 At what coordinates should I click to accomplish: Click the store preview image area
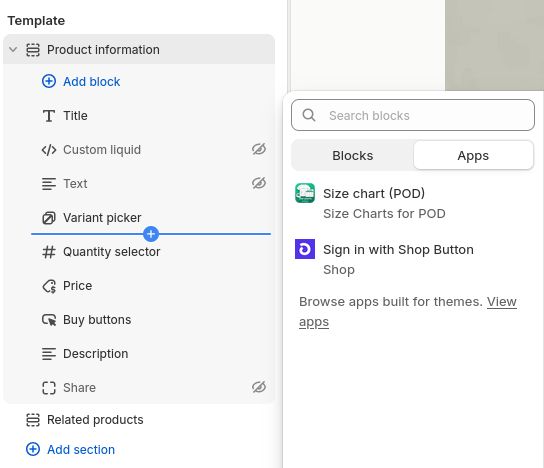point(494,45)
